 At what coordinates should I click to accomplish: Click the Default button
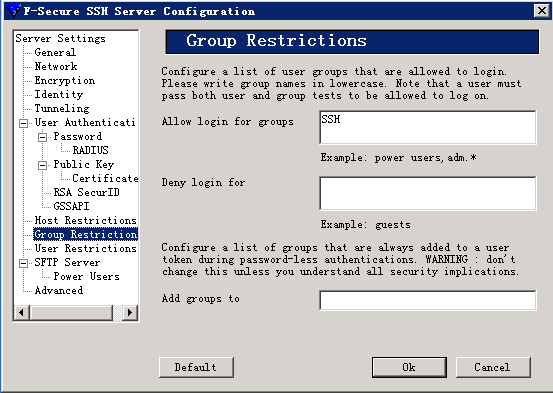[196, 367]
